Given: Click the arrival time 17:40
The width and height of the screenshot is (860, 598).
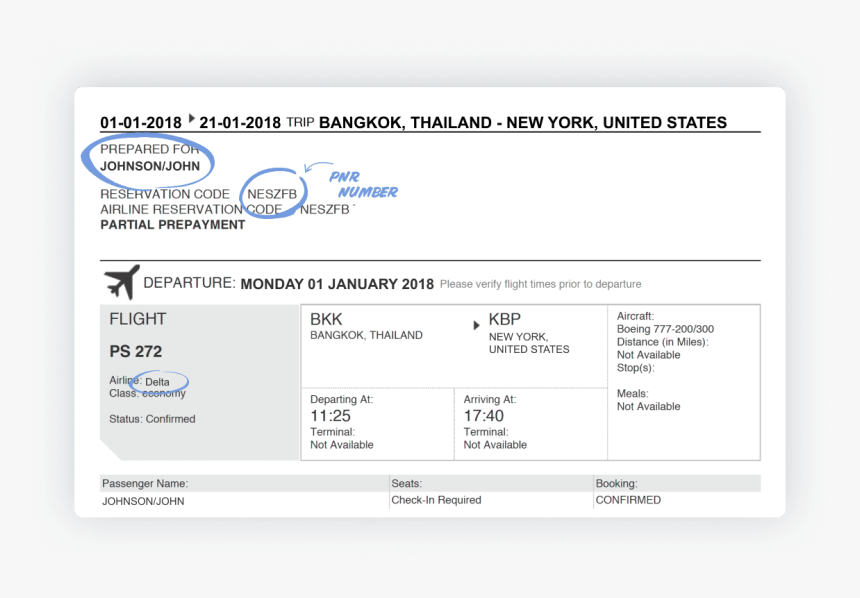Looking at the screenshot, I should [484, 416].
